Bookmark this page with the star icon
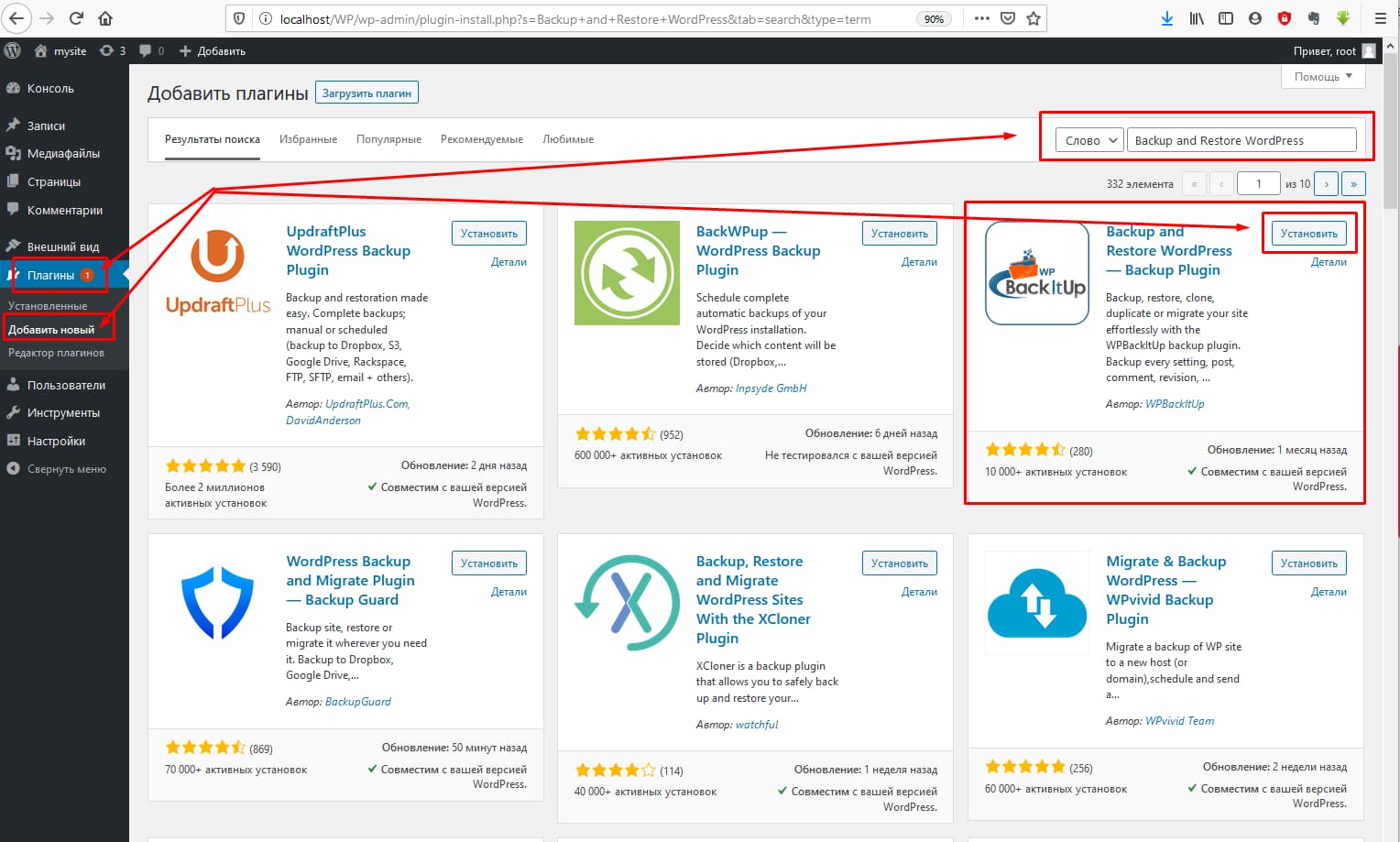 (x=1034, y=18)
